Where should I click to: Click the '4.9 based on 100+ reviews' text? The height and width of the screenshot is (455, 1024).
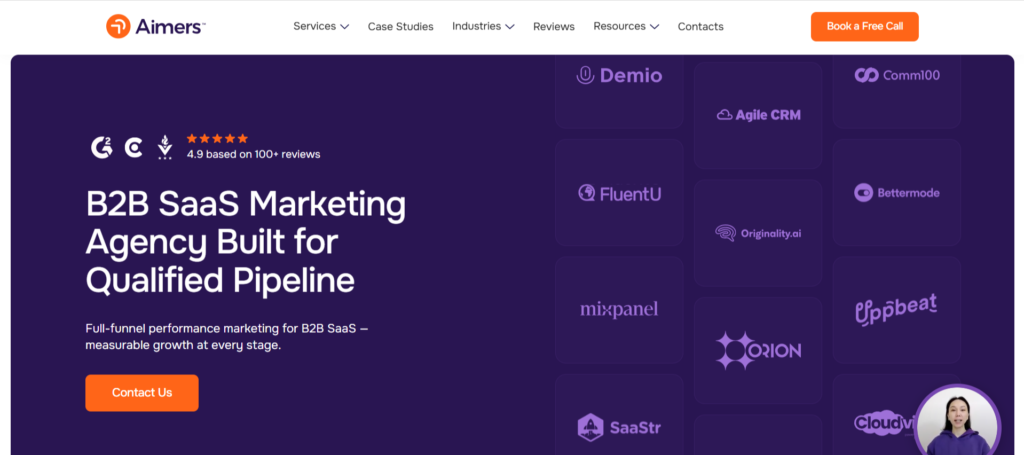point(253,155)
